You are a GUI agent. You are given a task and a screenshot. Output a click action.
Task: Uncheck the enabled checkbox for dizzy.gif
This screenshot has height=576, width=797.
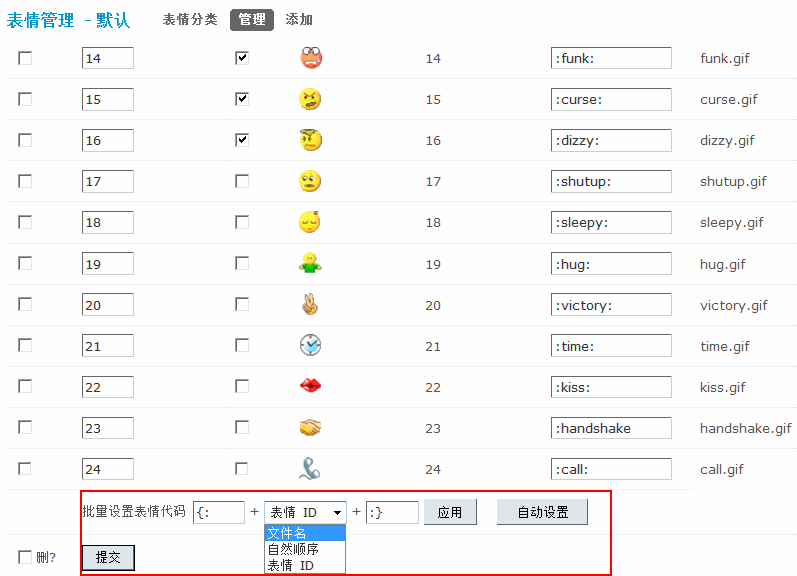(x=242, y=140)
